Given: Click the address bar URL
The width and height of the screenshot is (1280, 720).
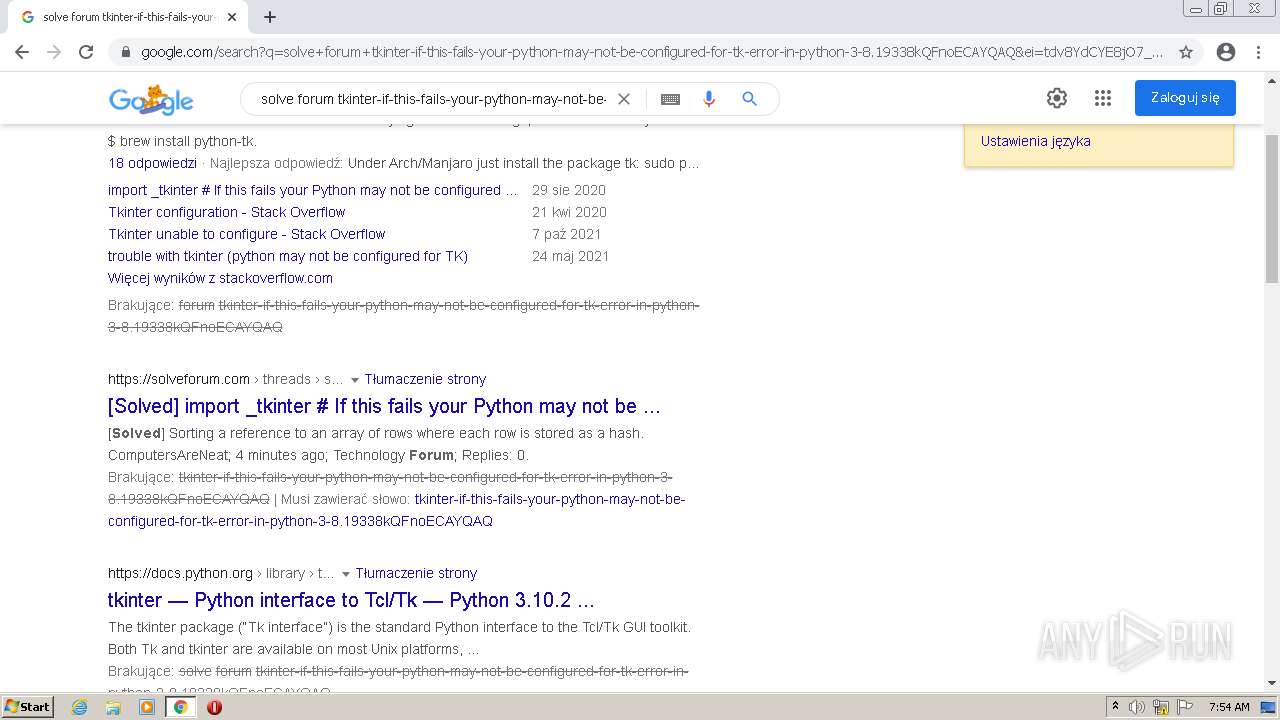Looking at the screenshot, I should 651,52.
